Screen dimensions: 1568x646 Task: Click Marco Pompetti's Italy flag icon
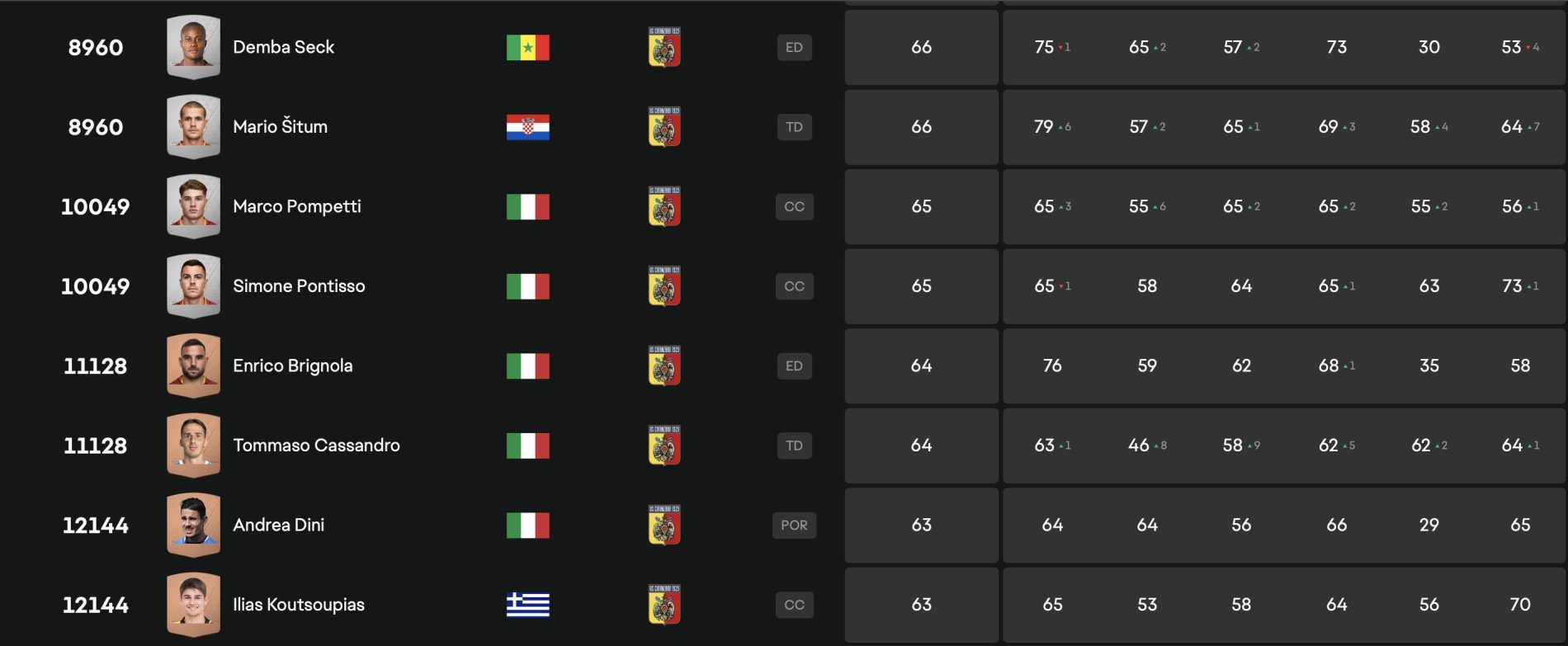527,207
